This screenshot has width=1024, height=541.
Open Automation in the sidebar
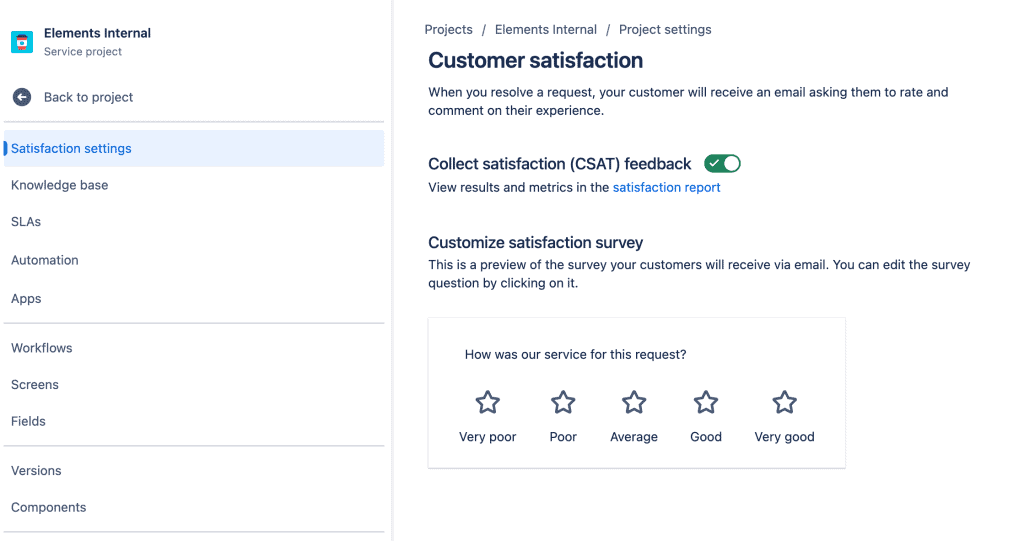coord(45,260)
